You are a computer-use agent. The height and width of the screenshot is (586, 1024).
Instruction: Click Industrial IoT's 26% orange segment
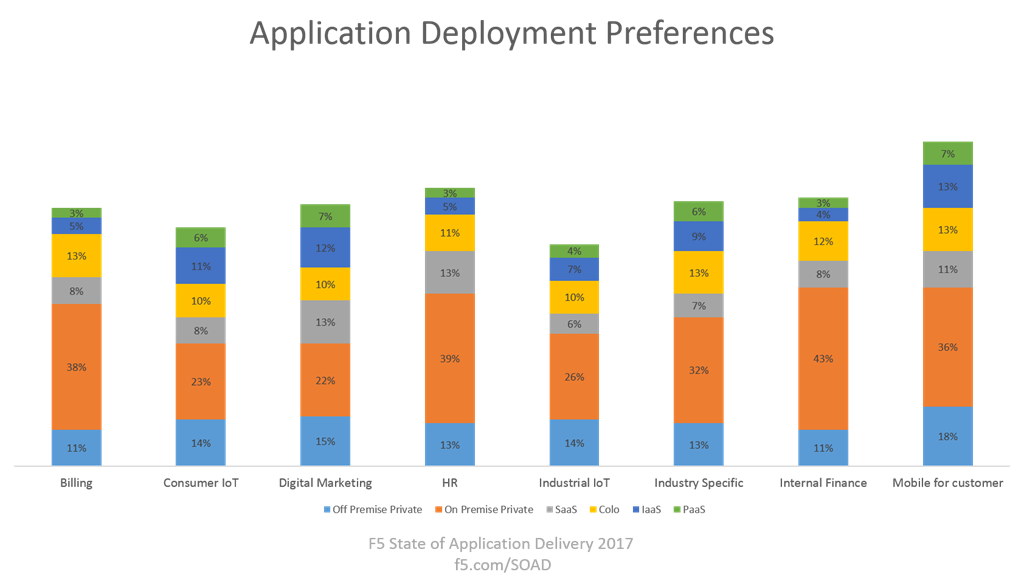574,377
